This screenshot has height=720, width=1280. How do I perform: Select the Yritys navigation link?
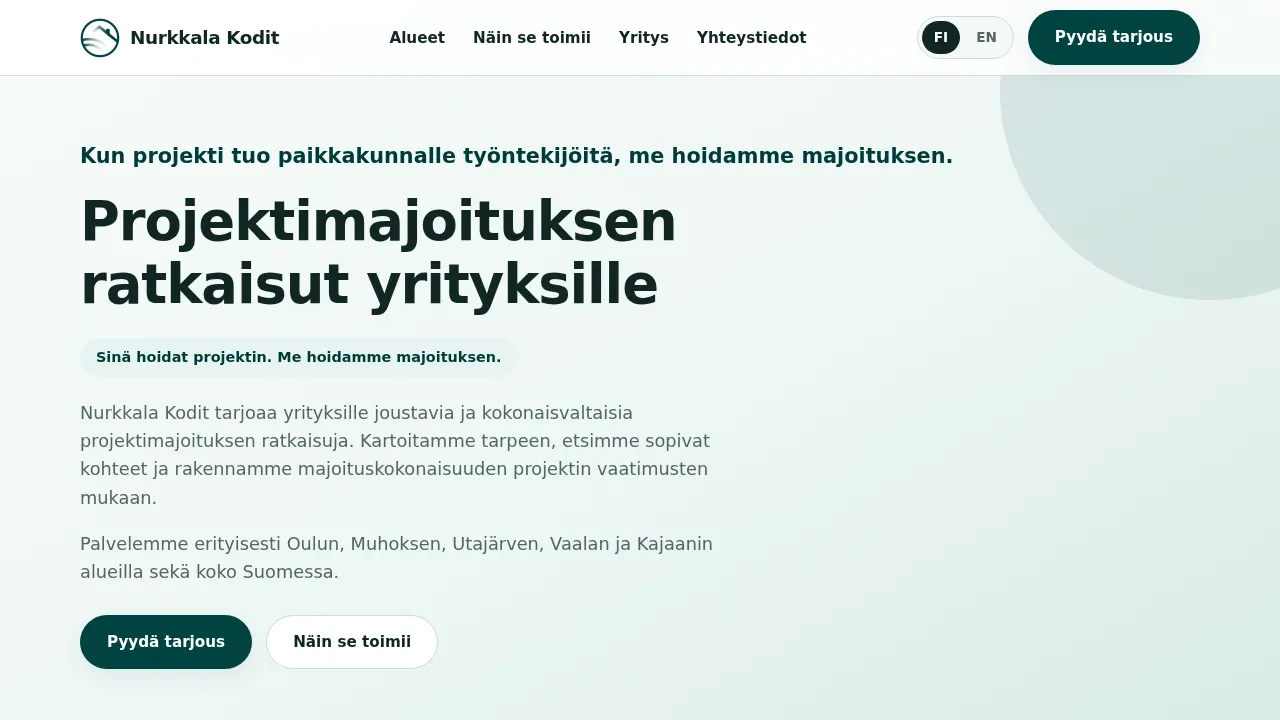644,38
